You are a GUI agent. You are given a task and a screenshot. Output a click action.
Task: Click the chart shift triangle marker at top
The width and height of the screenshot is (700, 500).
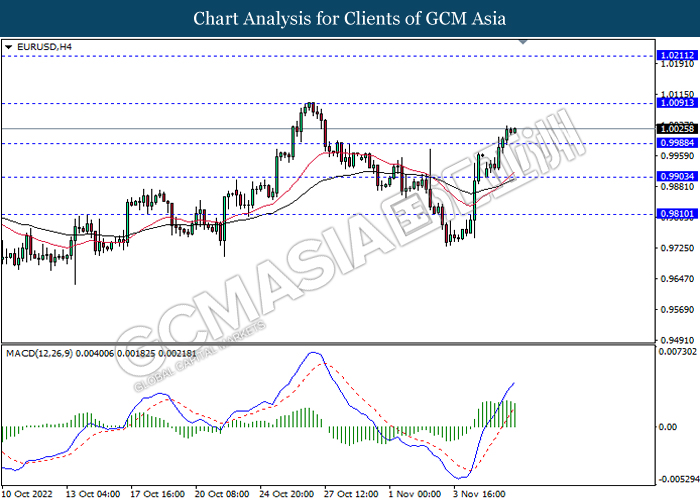[x=523, y=42]
